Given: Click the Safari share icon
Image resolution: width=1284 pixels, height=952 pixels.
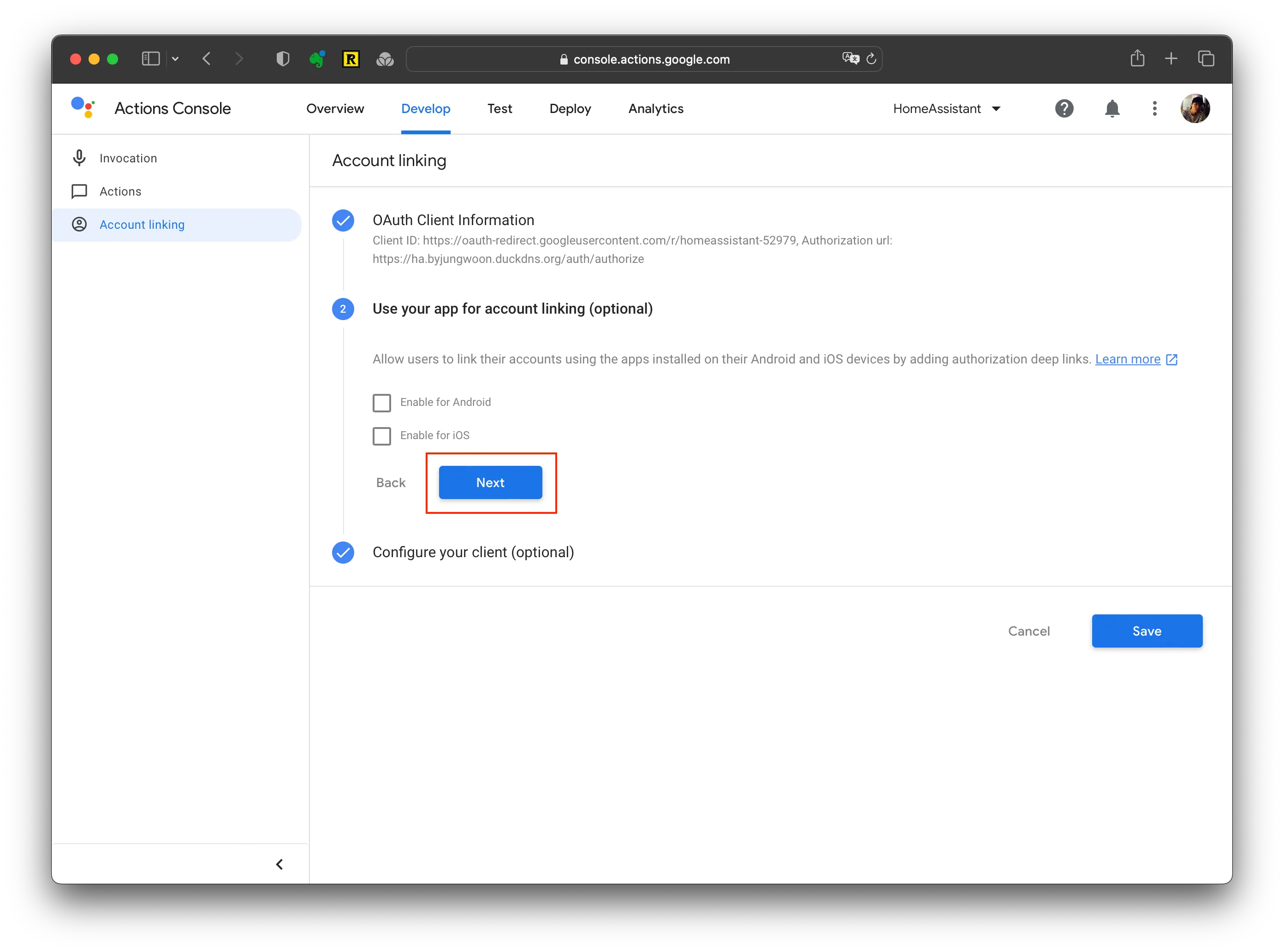Looking at the screenshot, I should point(1138,58).
